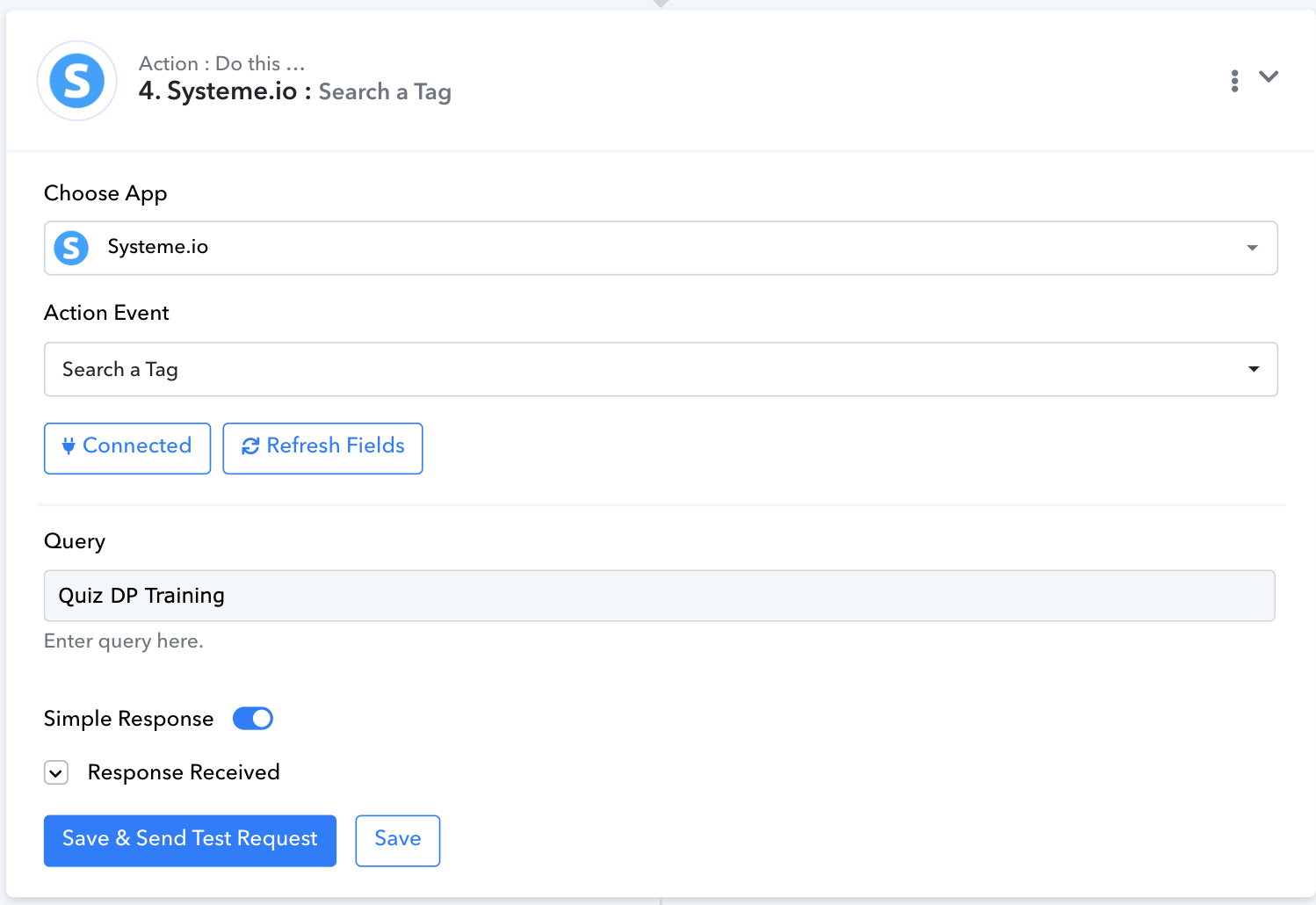Click the Connected button
1316x905 pixels.
[127, 448]
